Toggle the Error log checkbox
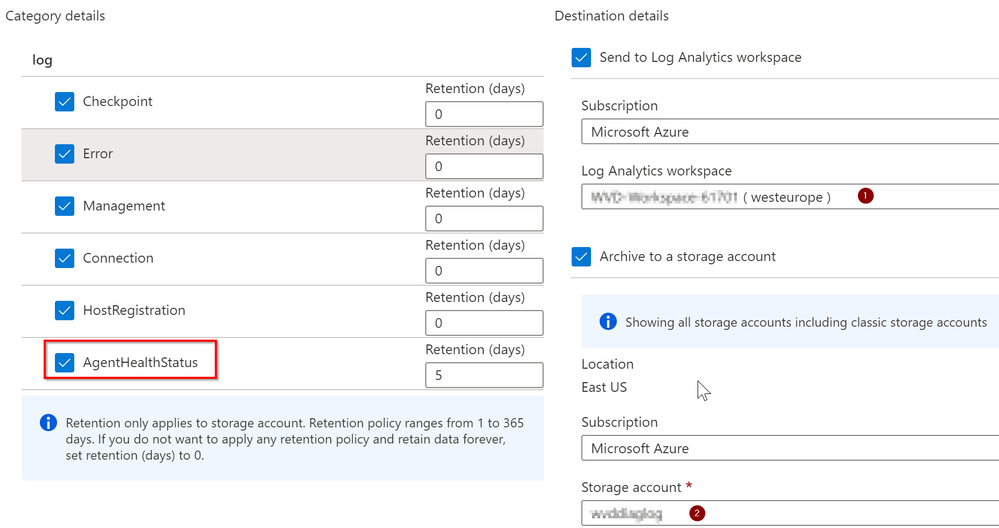 coord(65,154)
